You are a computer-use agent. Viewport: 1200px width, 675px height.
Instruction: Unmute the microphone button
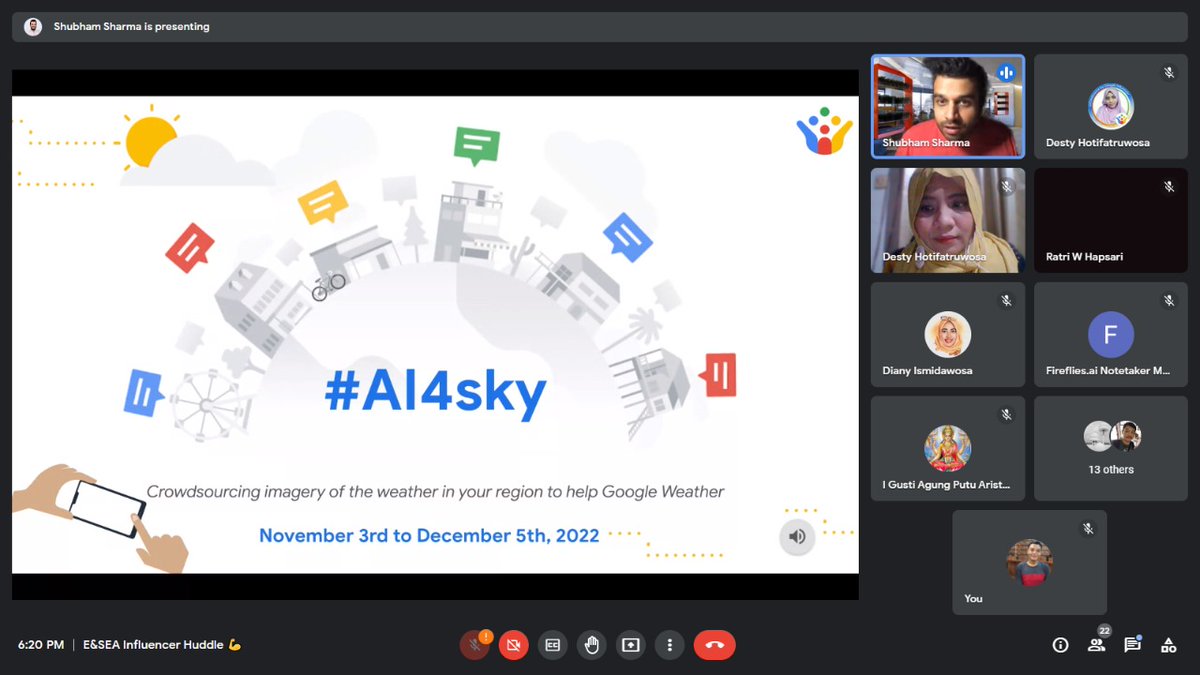pyautogui.click(x=474, y=645)
